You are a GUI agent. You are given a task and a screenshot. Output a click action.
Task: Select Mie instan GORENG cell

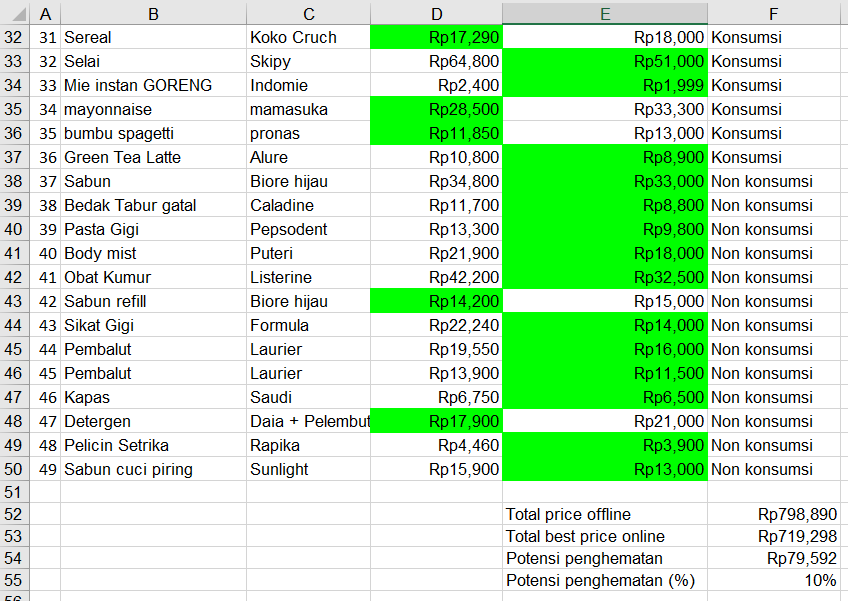153,85
